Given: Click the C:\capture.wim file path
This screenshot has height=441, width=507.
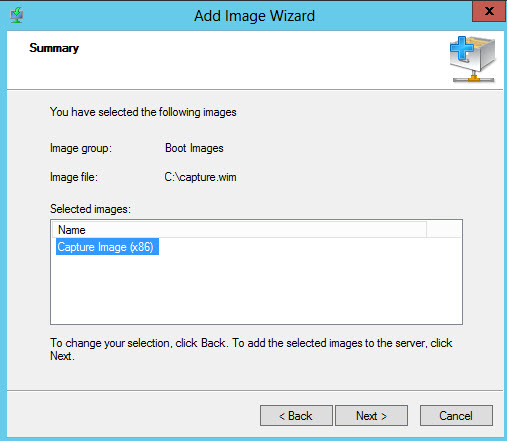Looking at the screenshot, I should click(x=200, y=177).
